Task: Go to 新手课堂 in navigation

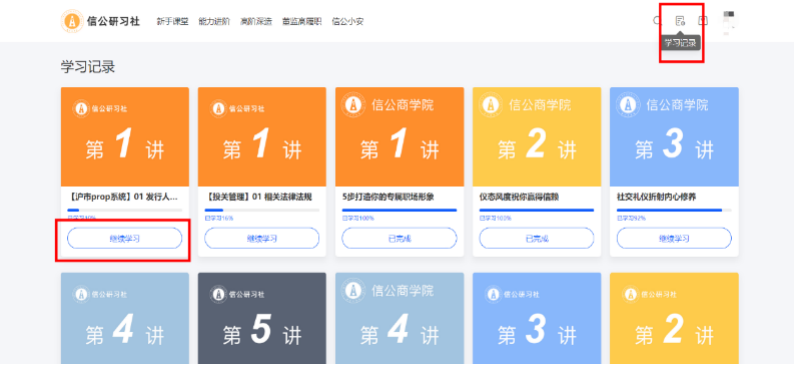Action: coord(172,21)
